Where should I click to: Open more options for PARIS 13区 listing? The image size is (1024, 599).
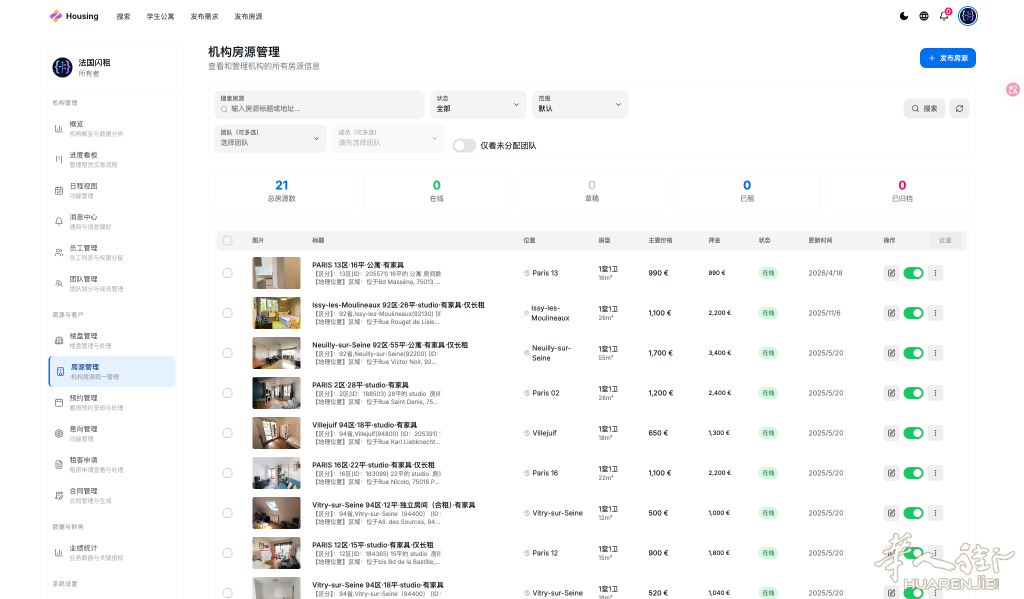click(x=935, y=273)
